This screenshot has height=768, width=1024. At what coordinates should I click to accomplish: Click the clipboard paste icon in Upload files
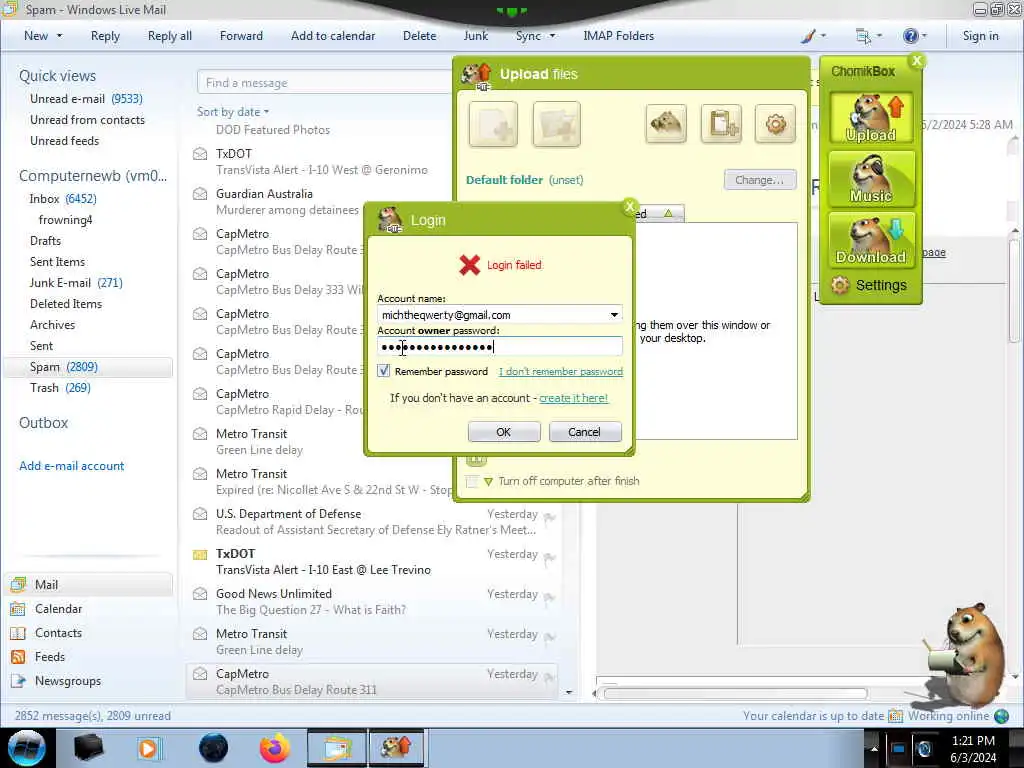(721, 123)
